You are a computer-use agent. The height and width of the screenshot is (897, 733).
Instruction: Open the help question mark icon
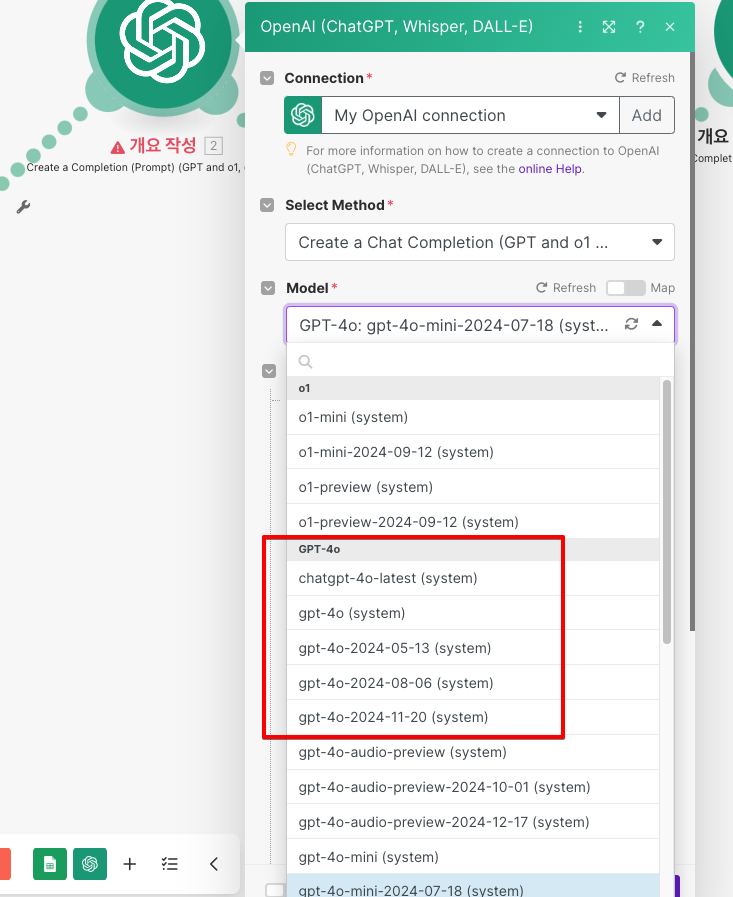[x=640, y=27]
